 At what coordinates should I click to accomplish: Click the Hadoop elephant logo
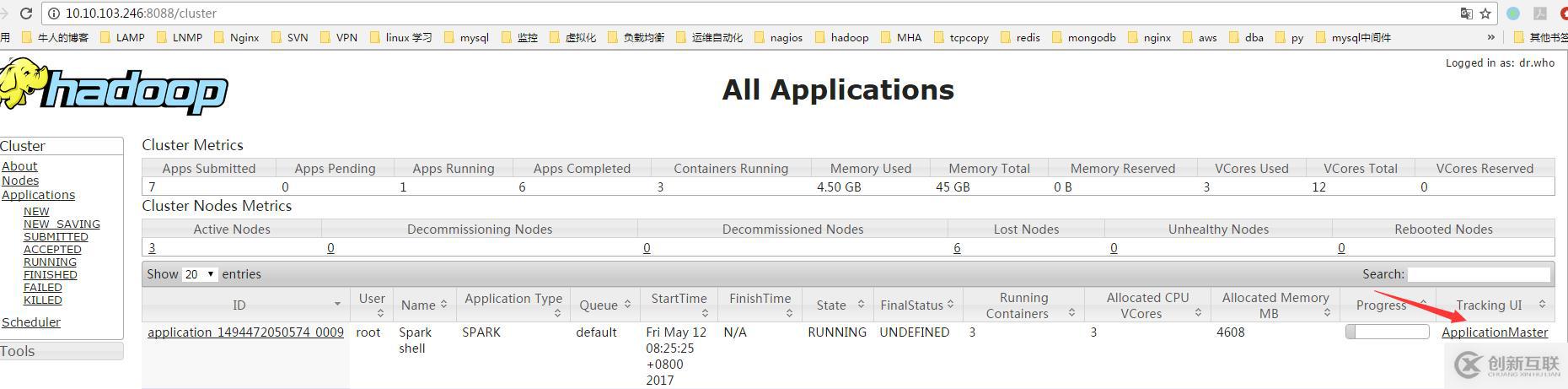[114, 86]
